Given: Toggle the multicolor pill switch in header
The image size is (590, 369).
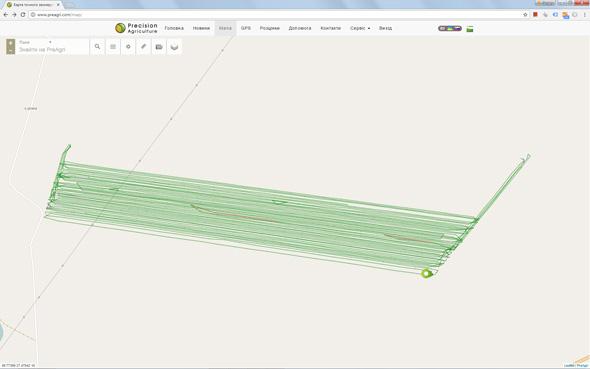Looking at the screenshot, I should pyautogui.click(x=450, y=29).
